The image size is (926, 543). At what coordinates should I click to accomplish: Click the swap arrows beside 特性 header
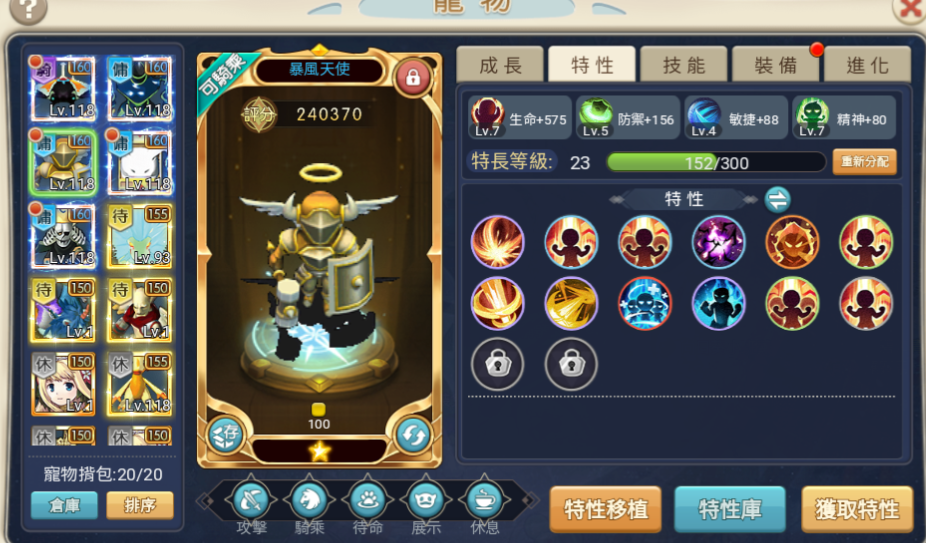777,200
